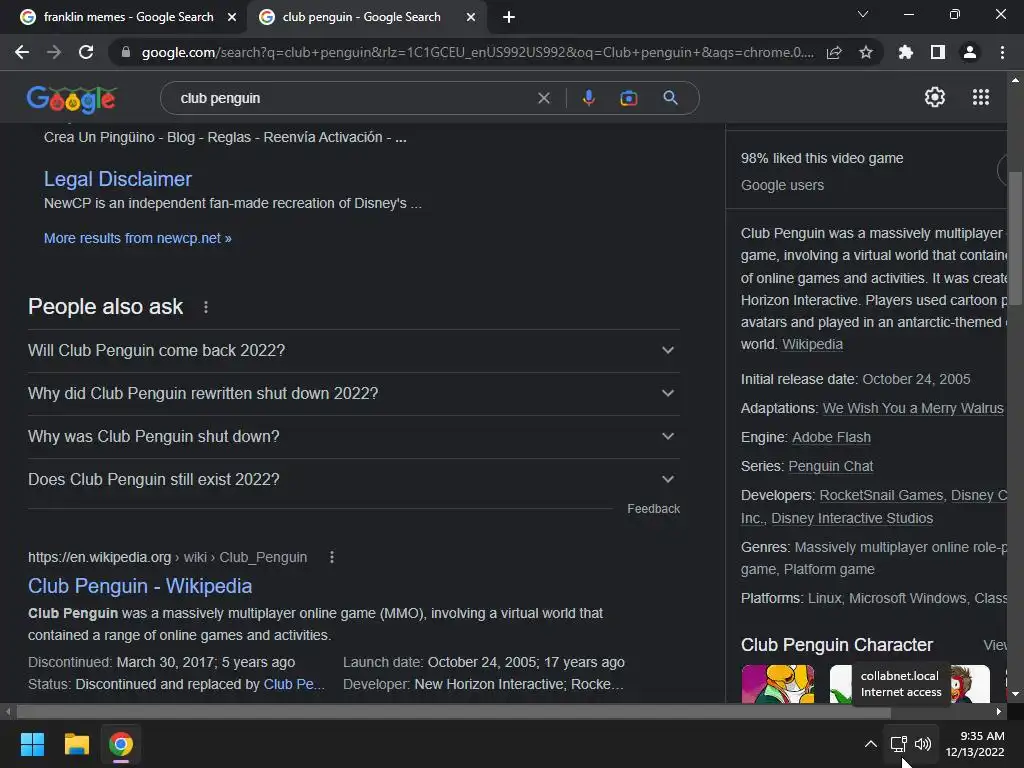
Task: Open clock and date in taskbar
Action: pyautogui.click(x=975, y=744)
